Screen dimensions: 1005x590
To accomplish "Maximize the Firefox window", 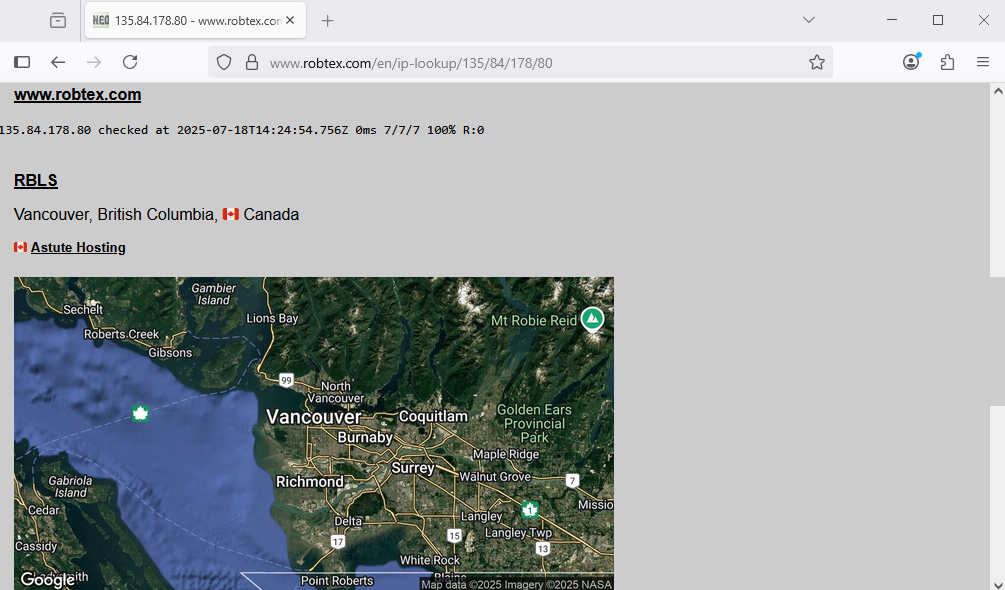I will [x=938, y=20].
